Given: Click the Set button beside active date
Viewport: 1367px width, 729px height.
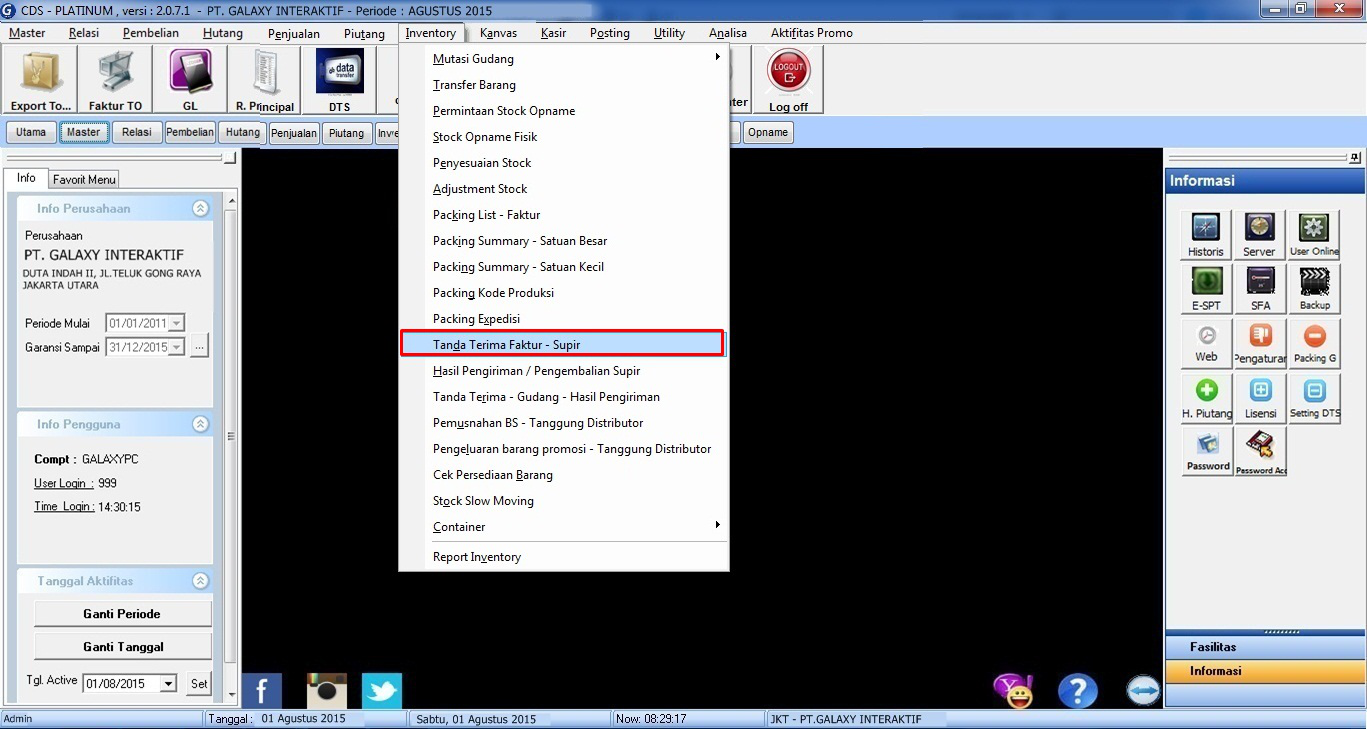Looking at the screenshot, I should point(199,684).
